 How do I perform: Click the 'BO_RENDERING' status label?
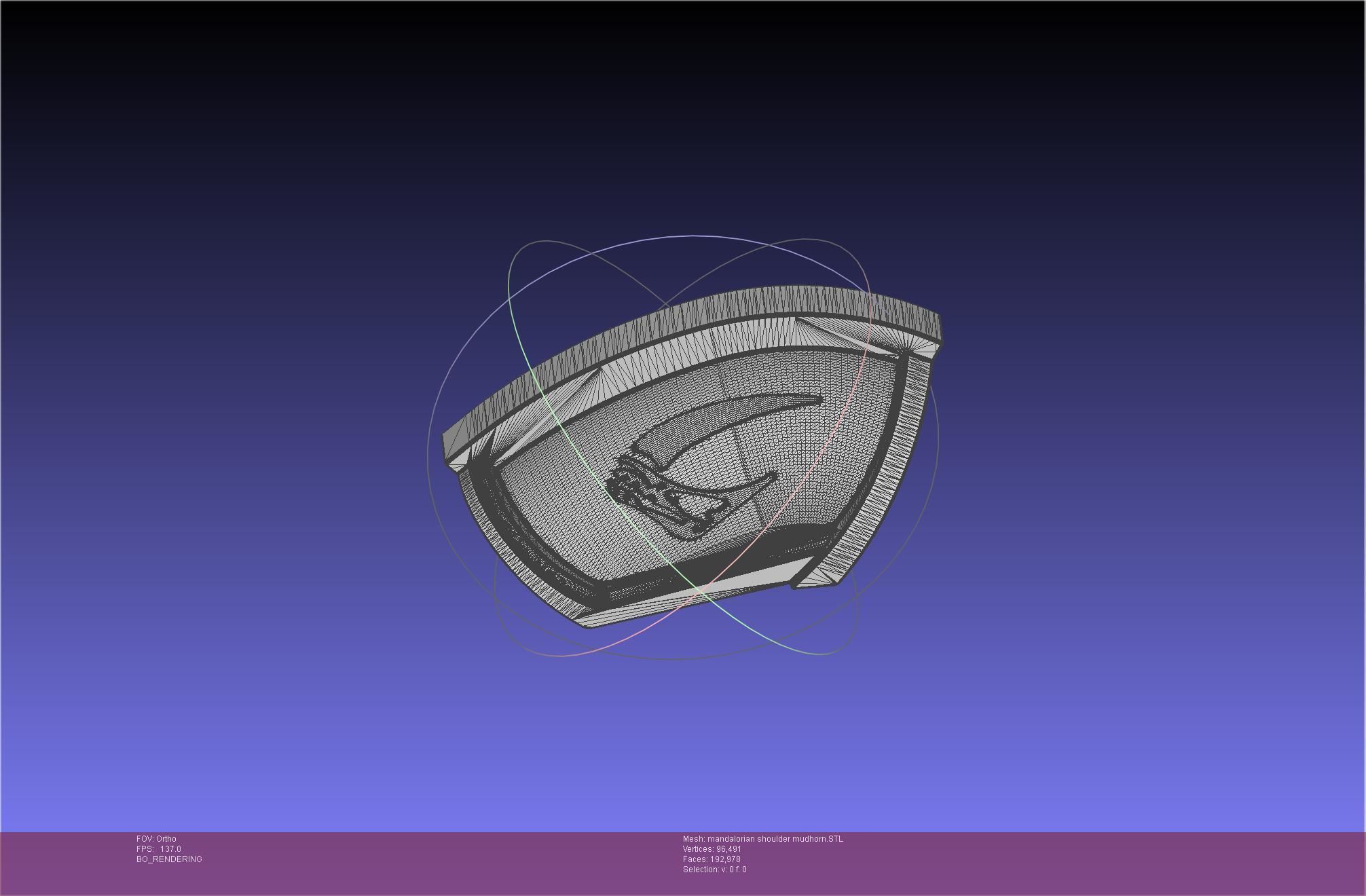pos(169,859)
